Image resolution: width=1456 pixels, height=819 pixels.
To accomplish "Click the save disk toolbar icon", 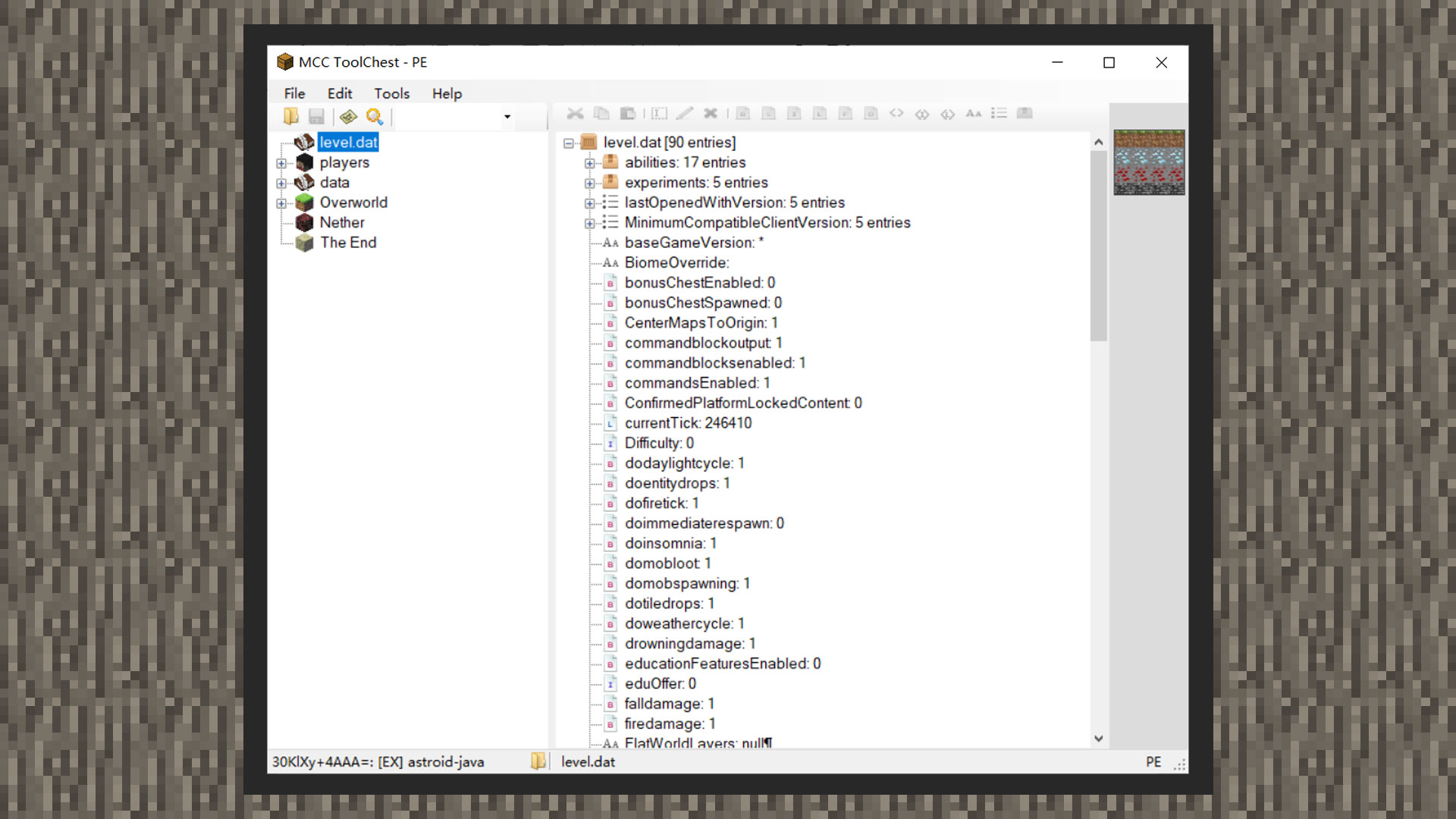I will [x=317, y=116].
